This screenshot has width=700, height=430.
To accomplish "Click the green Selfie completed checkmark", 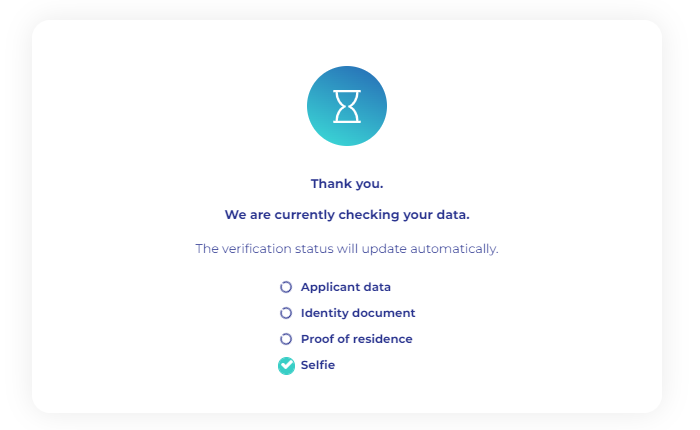I will point(287,366).
